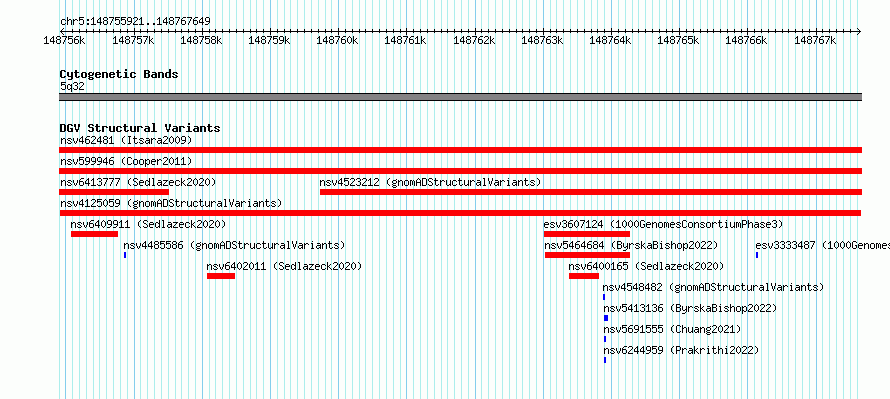Select the nsv5464684 (ByrskaBishop2022) red bar
Image resolution: width=890 pixels, height=399 pixels.
[x=587, y=255]
